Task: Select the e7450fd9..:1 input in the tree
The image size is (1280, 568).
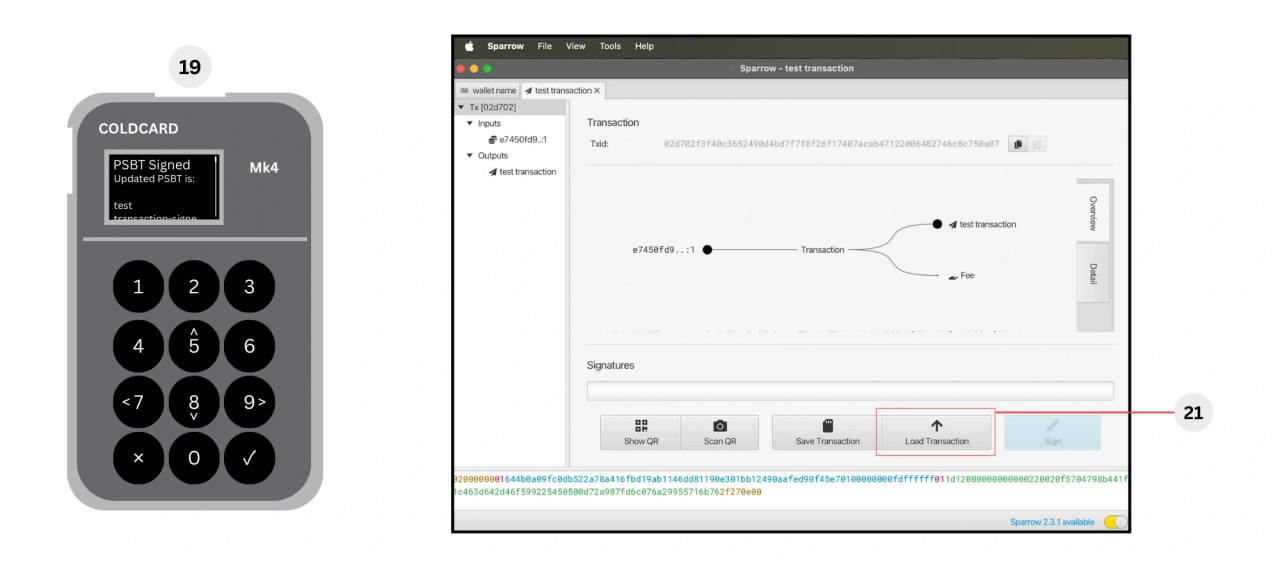Action: coord(517,139)
